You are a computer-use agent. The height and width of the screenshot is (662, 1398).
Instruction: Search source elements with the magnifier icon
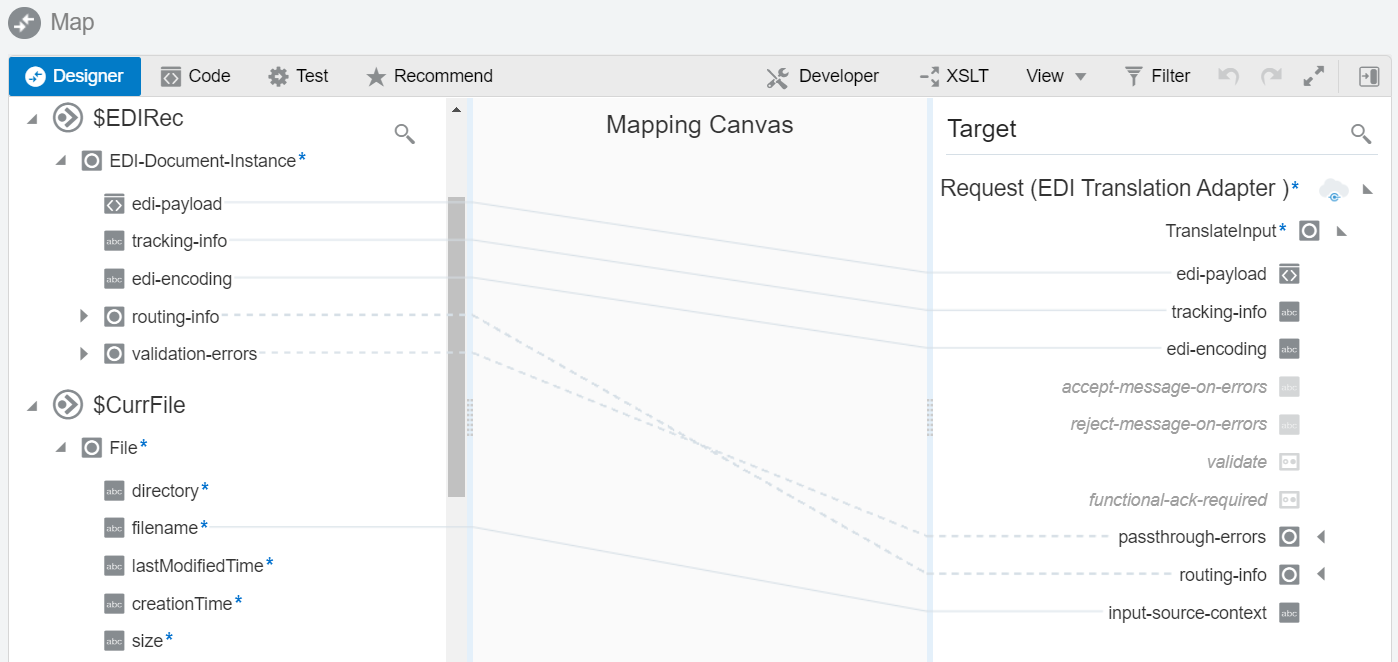405,133
